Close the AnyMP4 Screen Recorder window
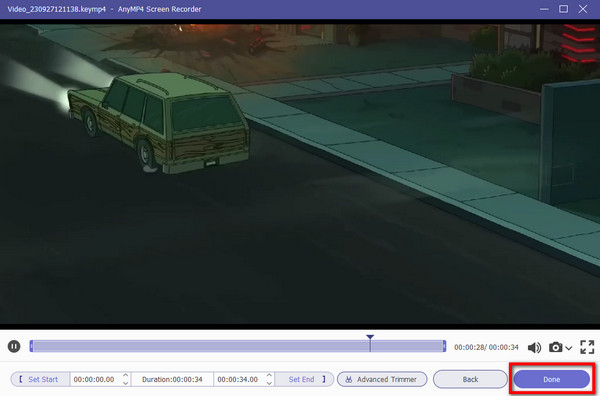Viewport: 600px width, 396px height. (x=583, y=9)
